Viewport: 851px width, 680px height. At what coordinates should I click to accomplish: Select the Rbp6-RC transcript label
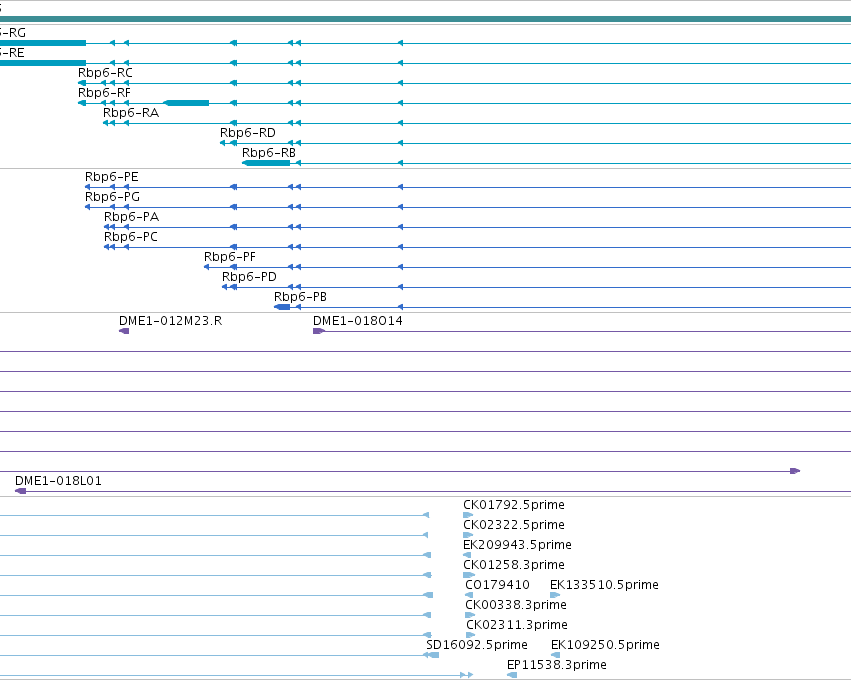105,73
